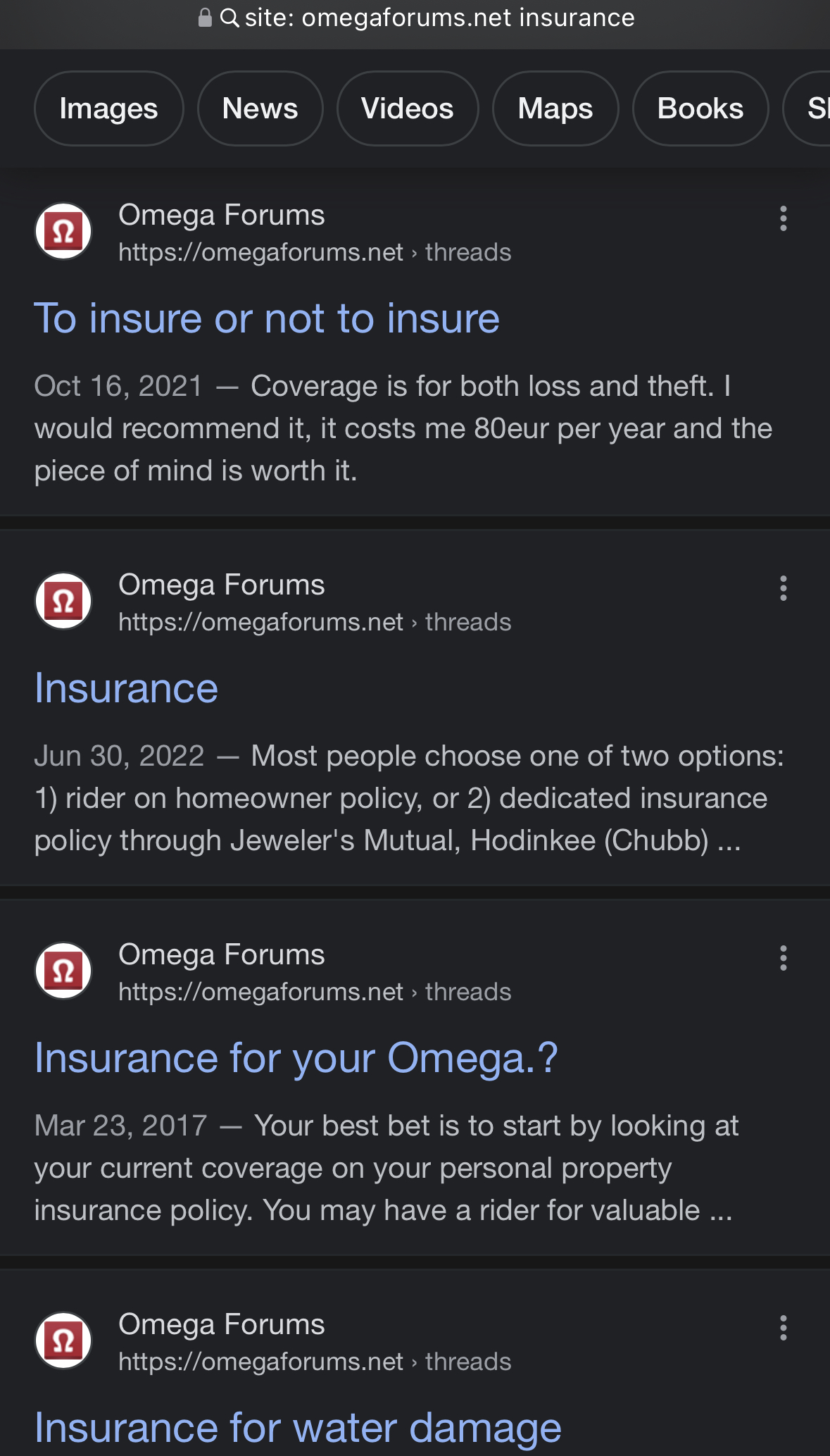The width and height of the screenshot is (830, 1456).
Task: Select the Videos filter tab
Action: click(407, 108)
